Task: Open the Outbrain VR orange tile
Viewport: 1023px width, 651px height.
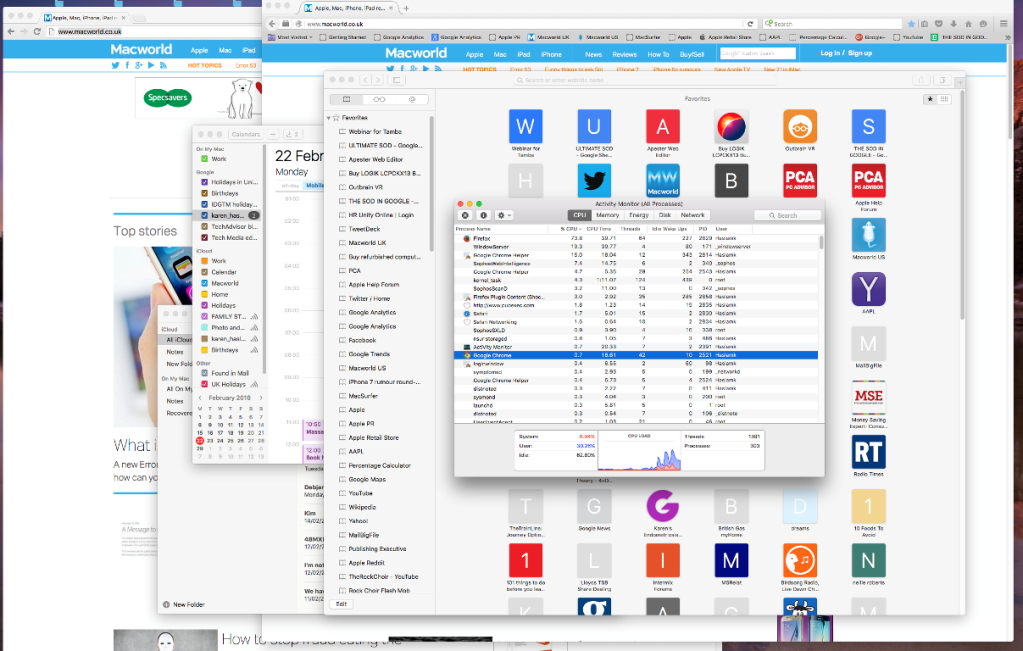Action: (x=800, y=127)
